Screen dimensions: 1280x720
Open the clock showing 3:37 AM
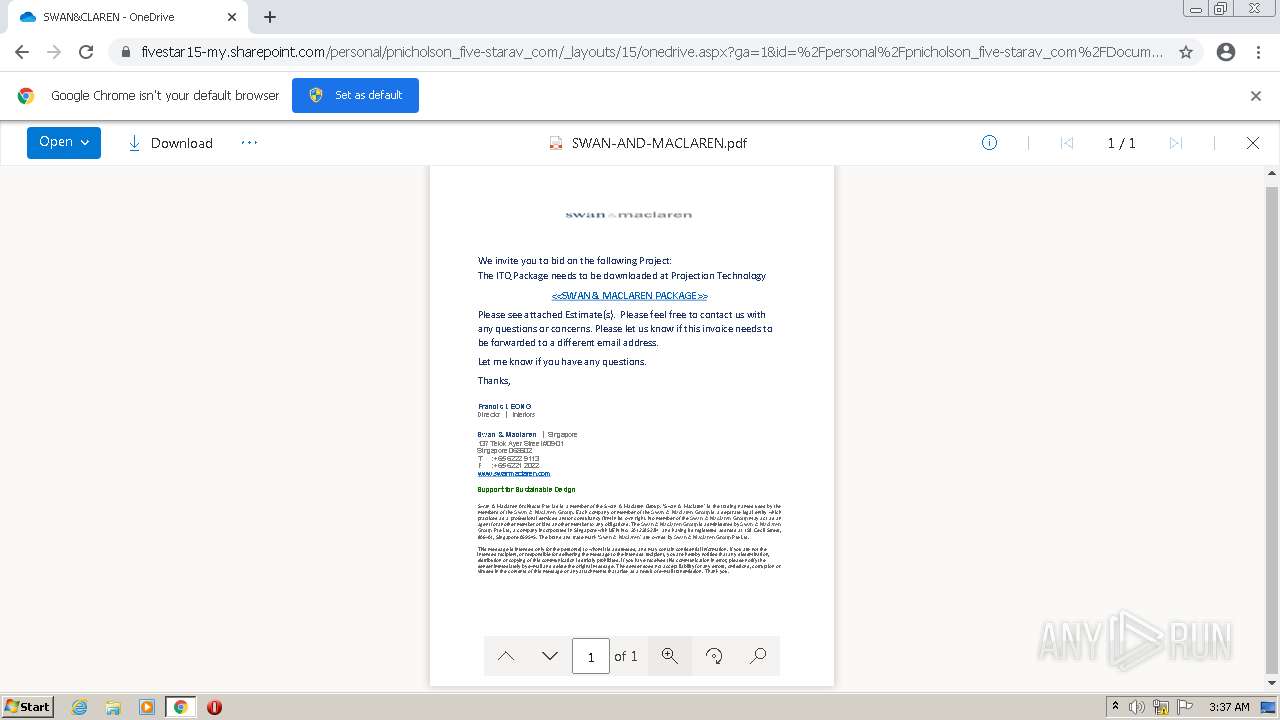point(1229,707)
